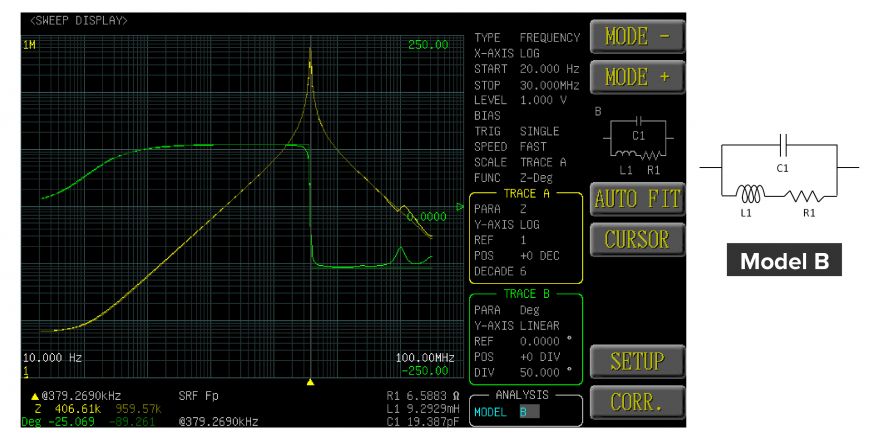Image resolution: width=880 pixels, height=440 pixels.
Task: Run AUTO FIT on the traces
Action: [x=637, y=198]
